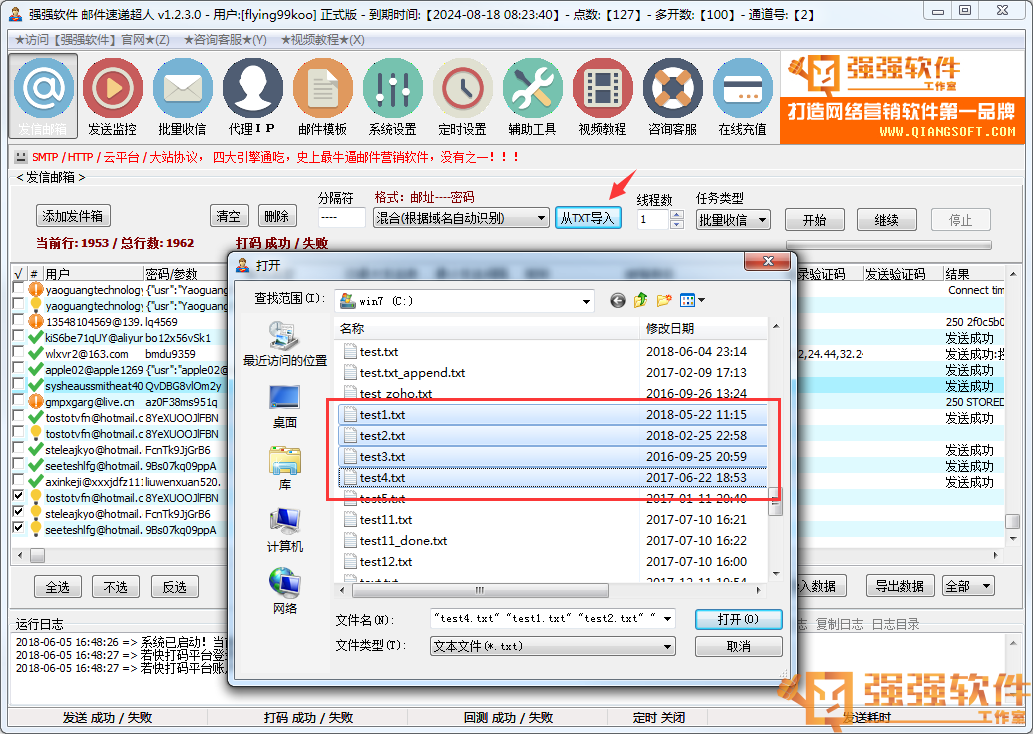The height and width of the screenshot is (734, 1033).
Task: Go up one folder level in dialog
Action: pyautogui.click(x=640, y=301)
